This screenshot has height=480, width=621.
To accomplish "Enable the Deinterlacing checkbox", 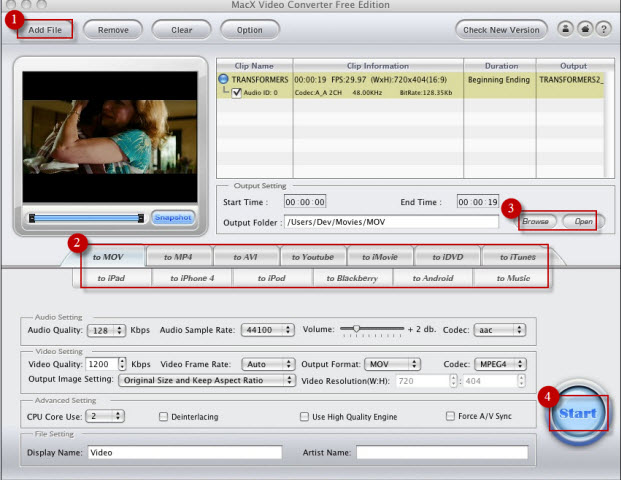I will 163,417.
